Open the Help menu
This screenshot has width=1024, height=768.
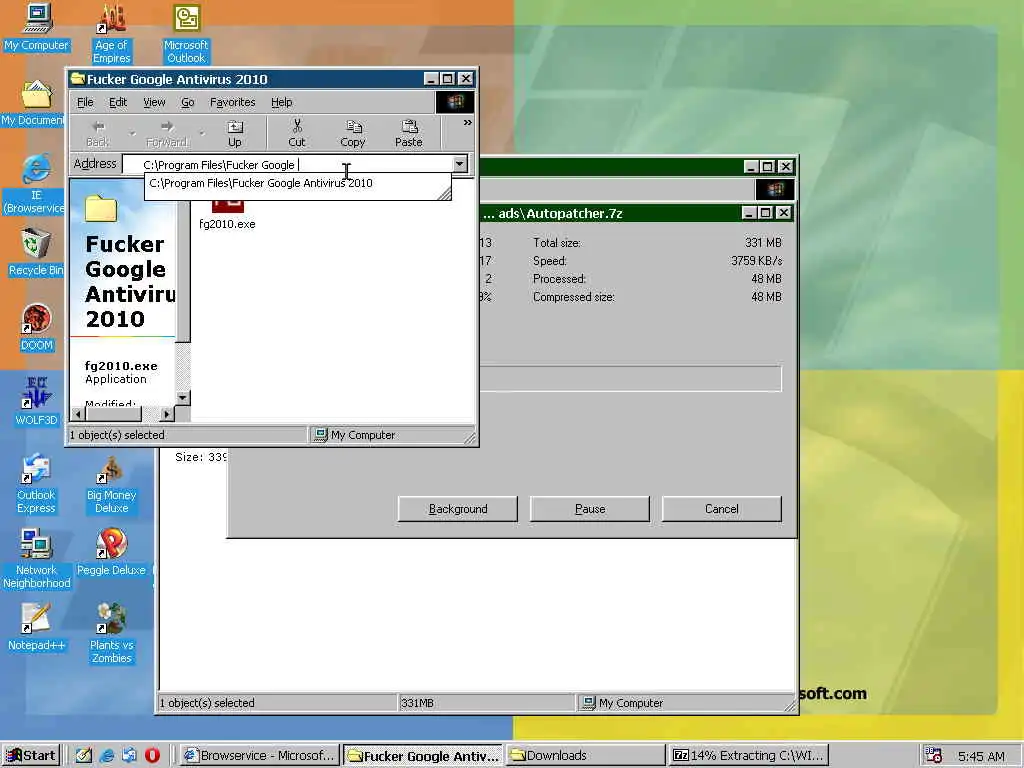(281, 102)
